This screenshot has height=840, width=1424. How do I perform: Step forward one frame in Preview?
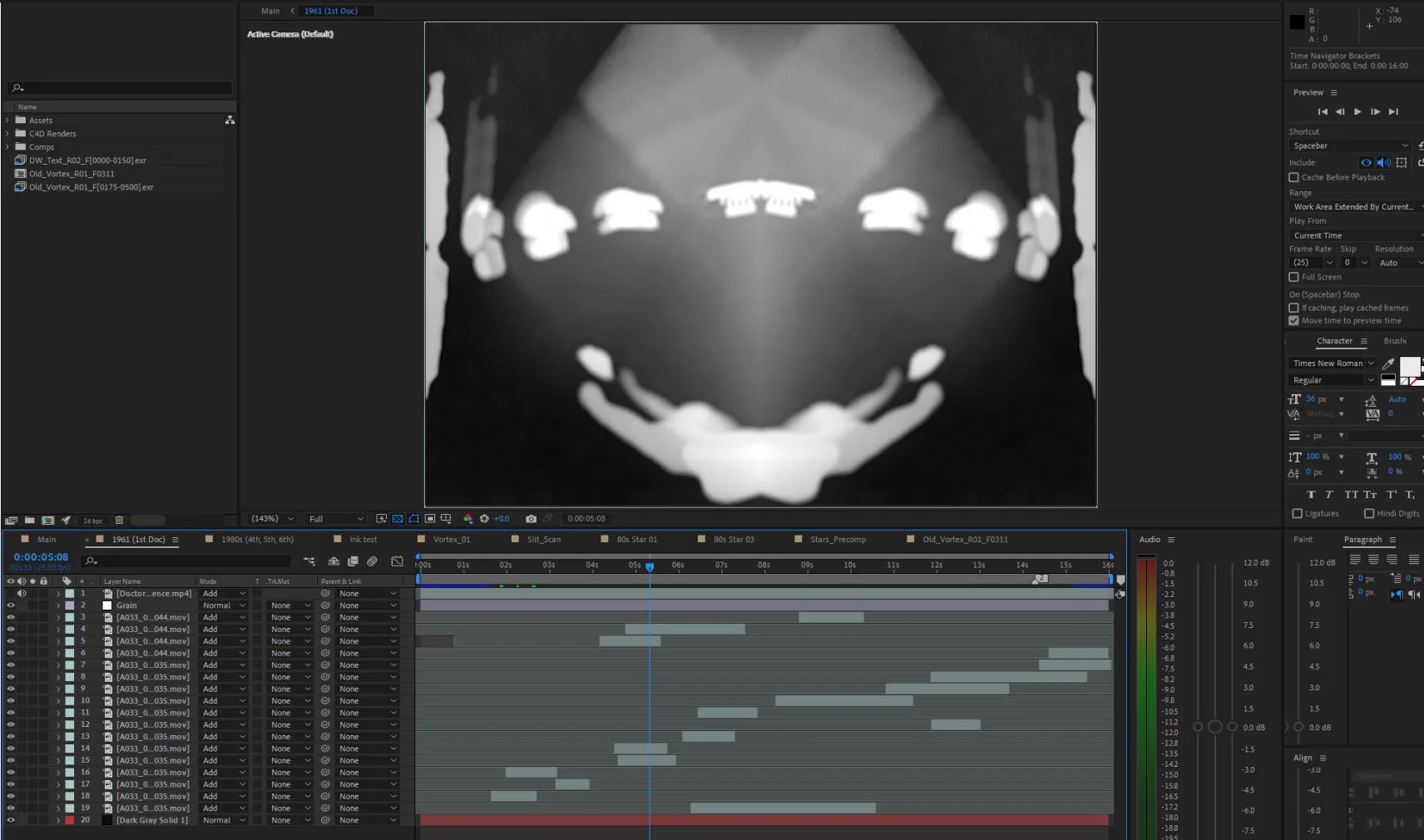[1376, 111]
